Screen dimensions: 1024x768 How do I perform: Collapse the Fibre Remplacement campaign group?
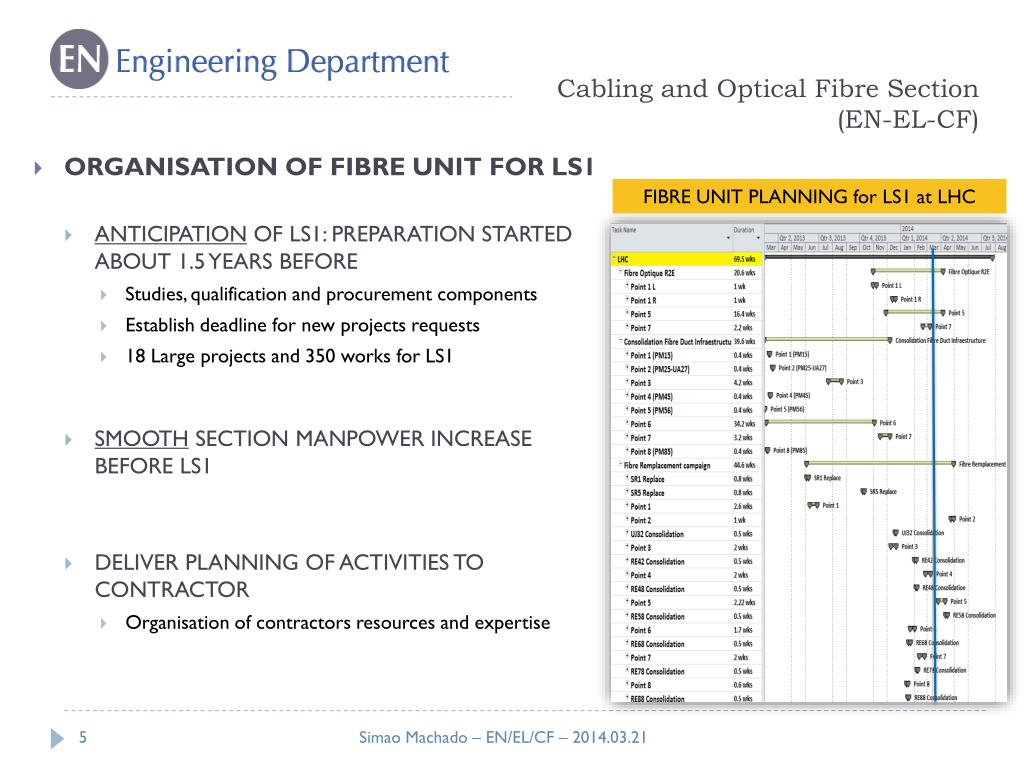pyautogui.click(x=620, y=465)
